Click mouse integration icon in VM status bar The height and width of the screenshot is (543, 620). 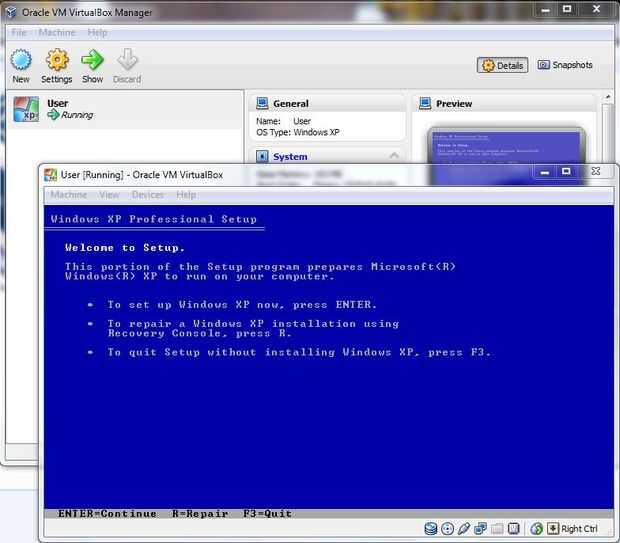click(537, 529)
